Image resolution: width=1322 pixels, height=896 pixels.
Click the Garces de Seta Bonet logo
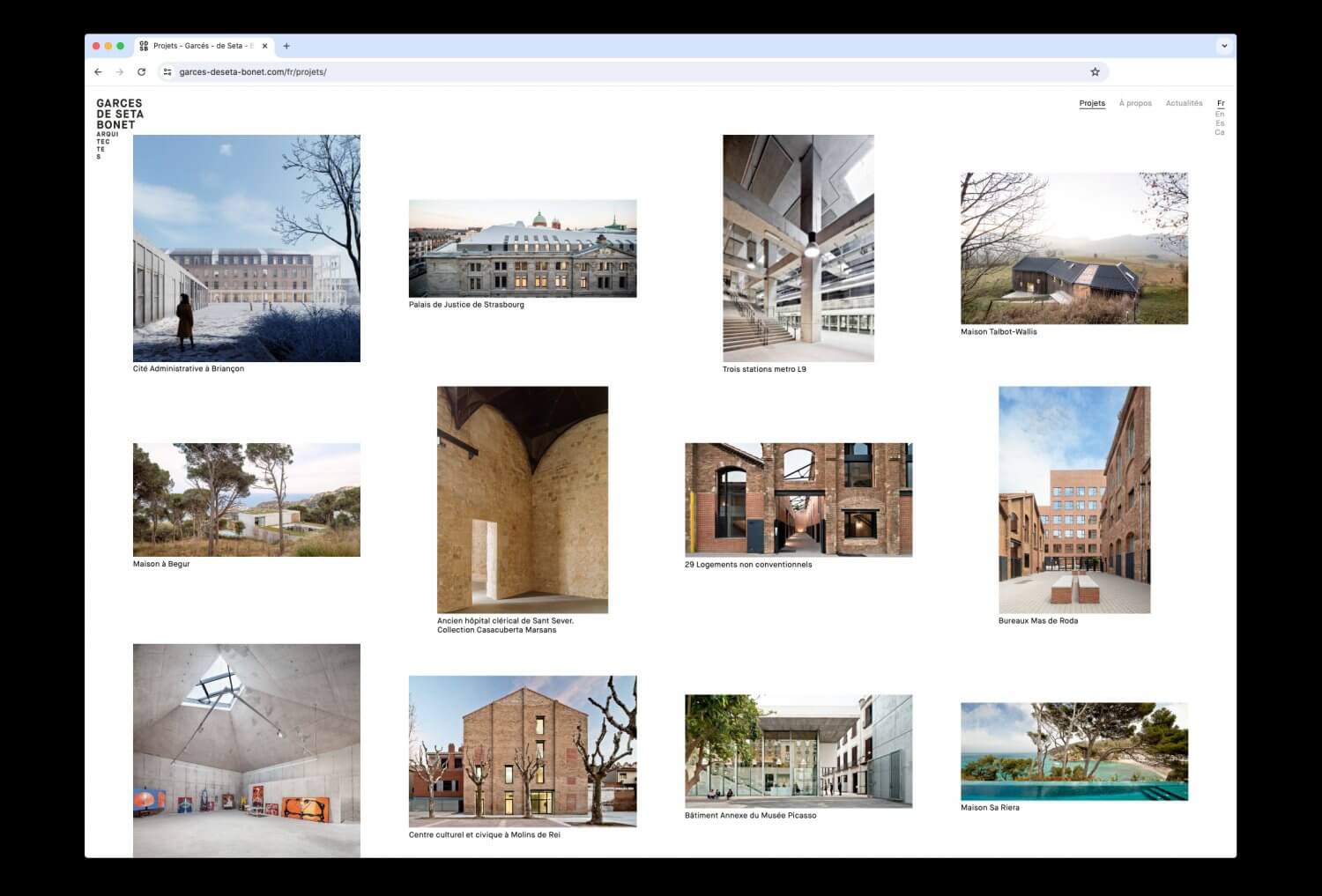coord(119,129)
